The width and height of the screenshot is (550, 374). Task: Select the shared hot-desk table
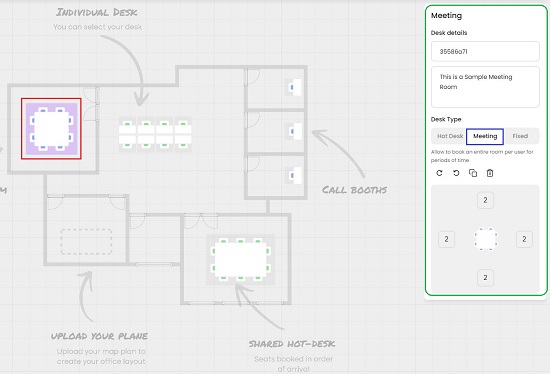pyautogui.click(x=241, y=260)
